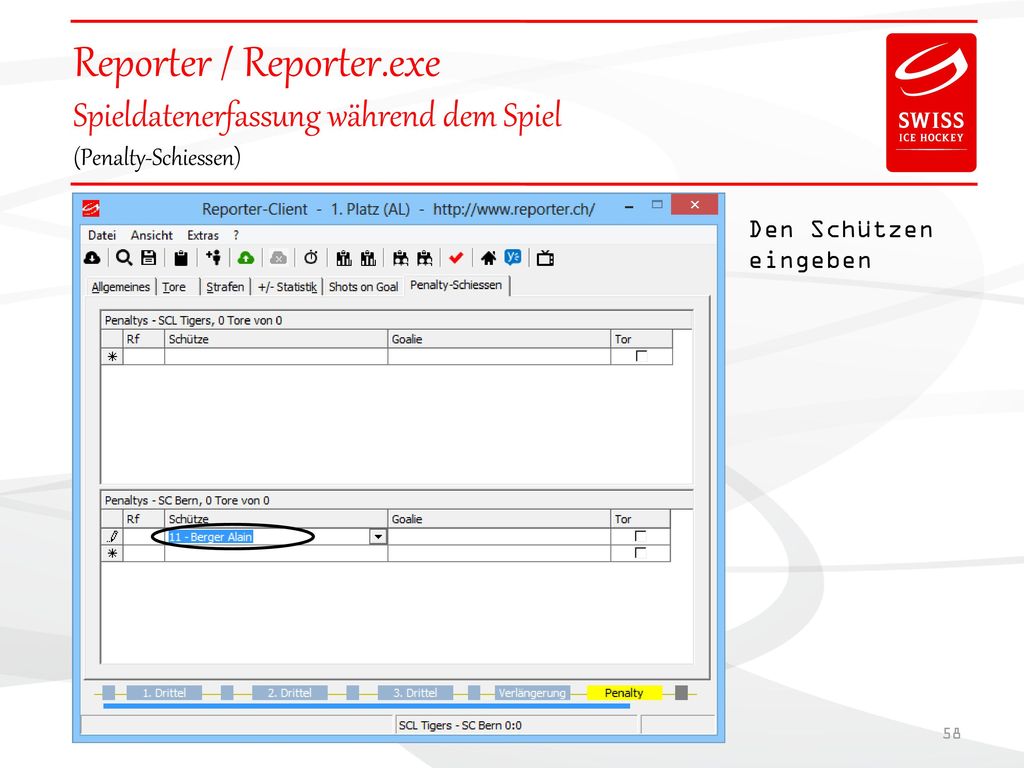The image size is (1024, 768).
Task: Switch to the +/- Statistik tab
Action: point(287,287)
